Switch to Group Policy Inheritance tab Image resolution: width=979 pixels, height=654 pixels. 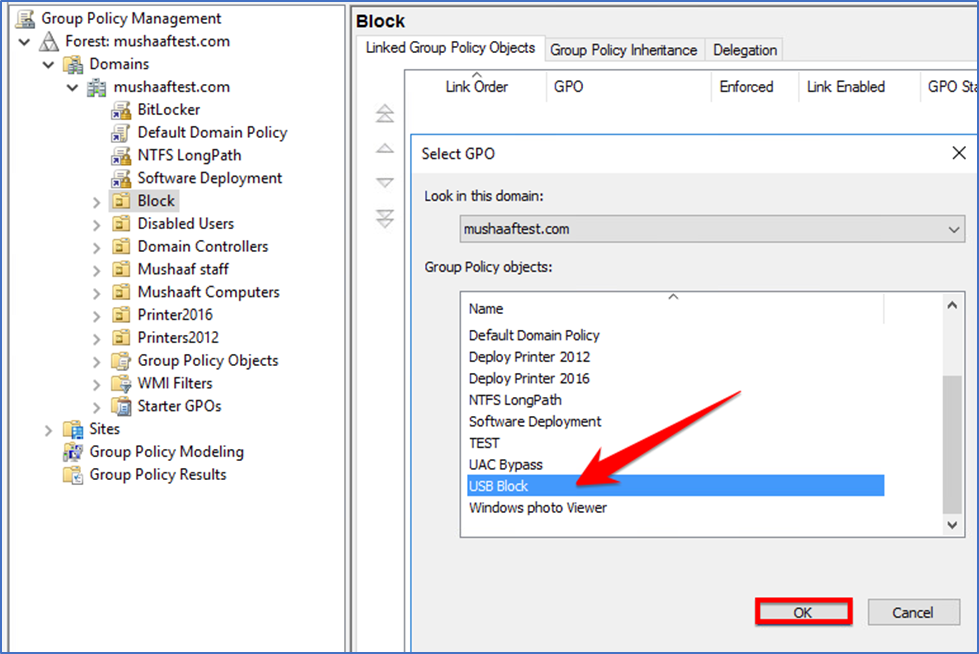click(623, 50)
